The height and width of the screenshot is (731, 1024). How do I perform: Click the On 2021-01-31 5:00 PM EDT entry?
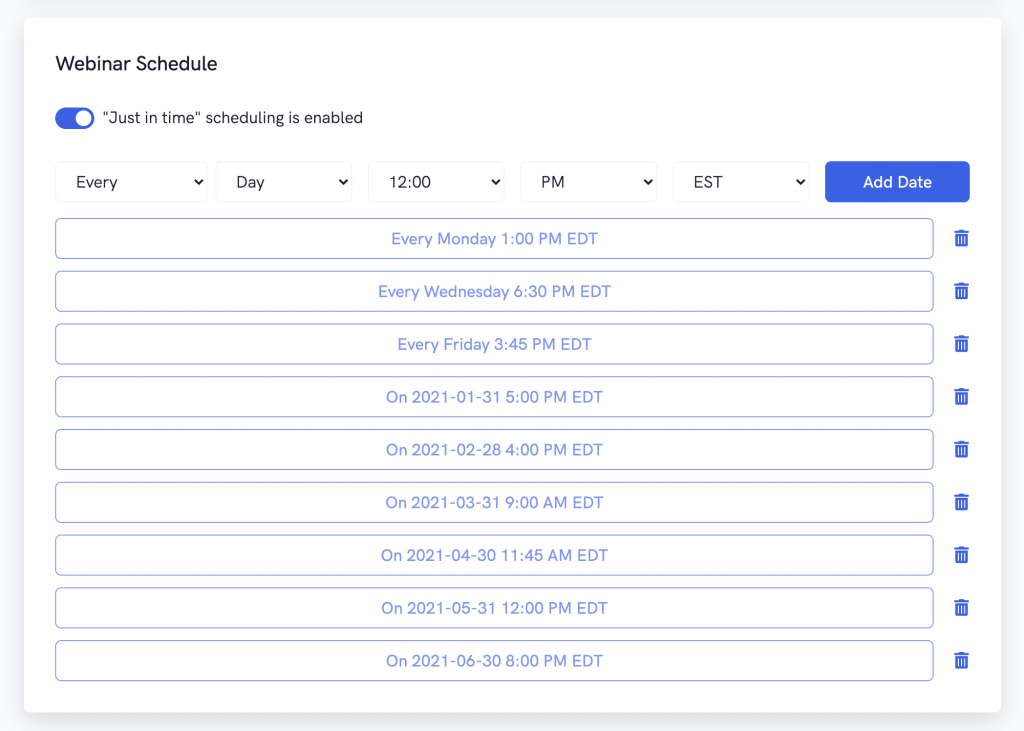click(494, 397)
